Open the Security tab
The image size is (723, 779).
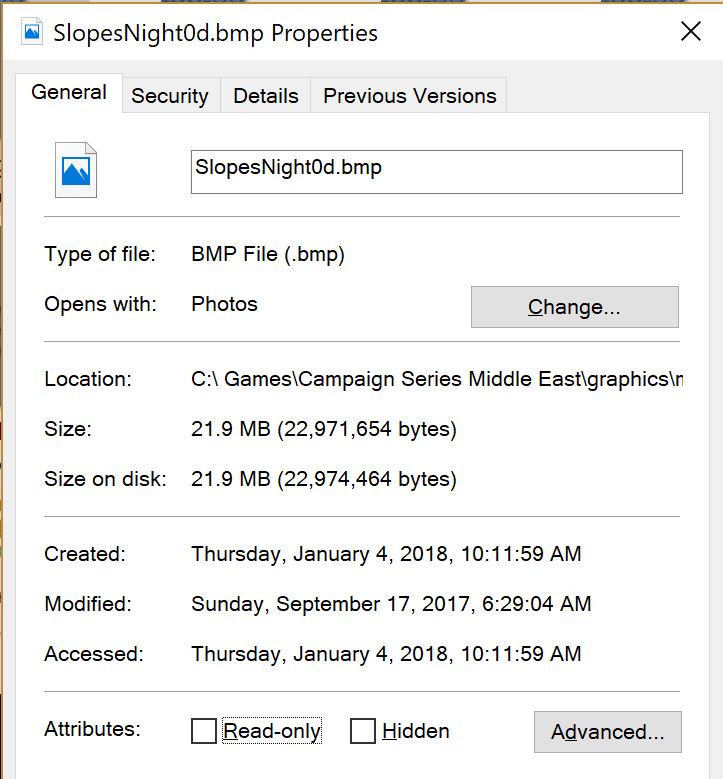point(170,96)
